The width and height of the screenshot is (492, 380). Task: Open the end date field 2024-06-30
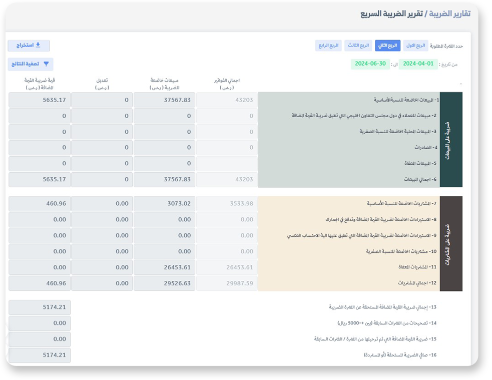370,64
